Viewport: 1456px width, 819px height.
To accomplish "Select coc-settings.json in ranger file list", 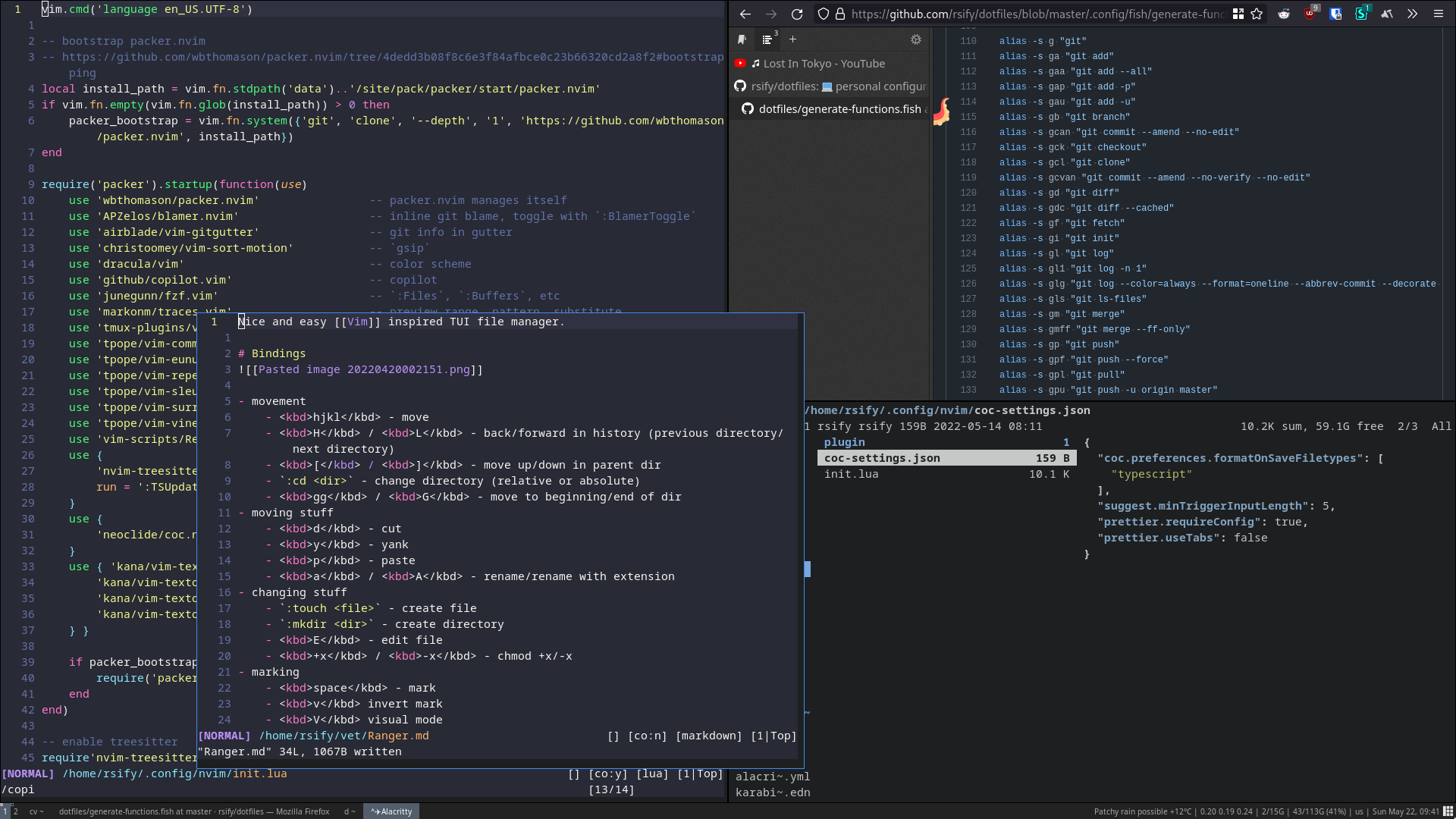I will coord(946,458).
